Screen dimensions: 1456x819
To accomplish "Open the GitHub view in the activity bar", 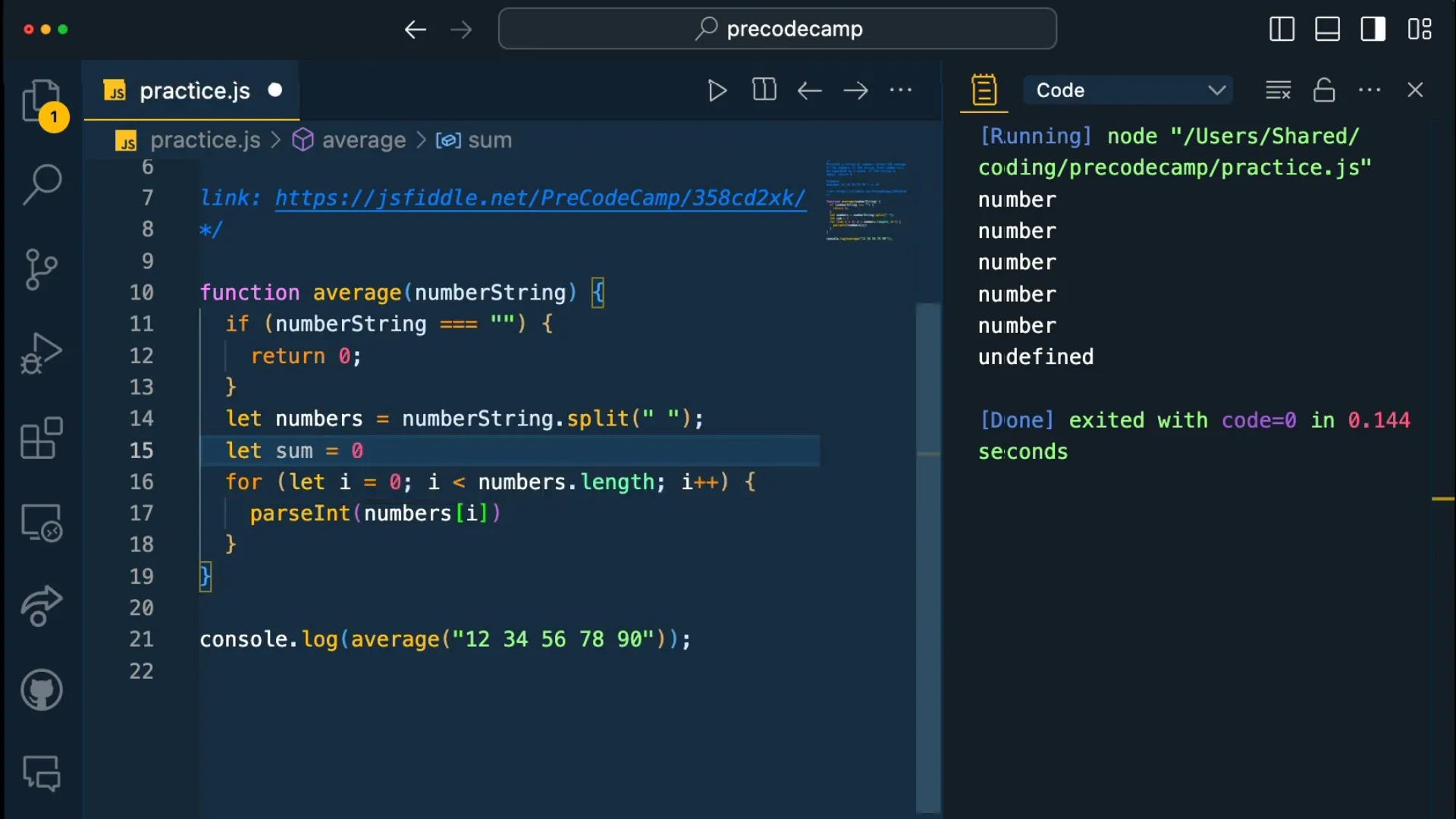I will coord(41,689).
